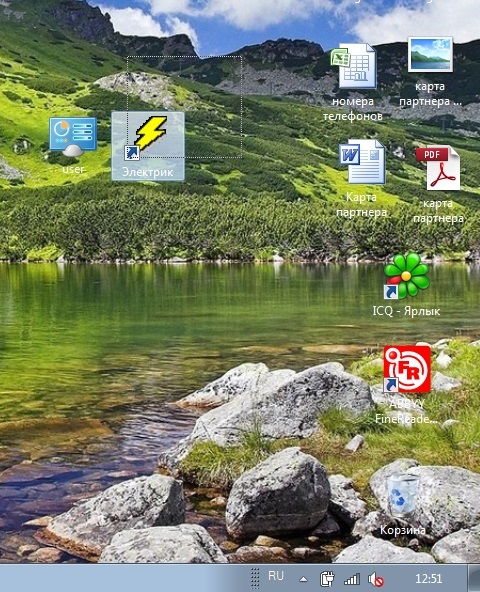This screenshot has width=480, height=592.
Task: Click the Корзина label text
Action: click(x=403, y=530)
